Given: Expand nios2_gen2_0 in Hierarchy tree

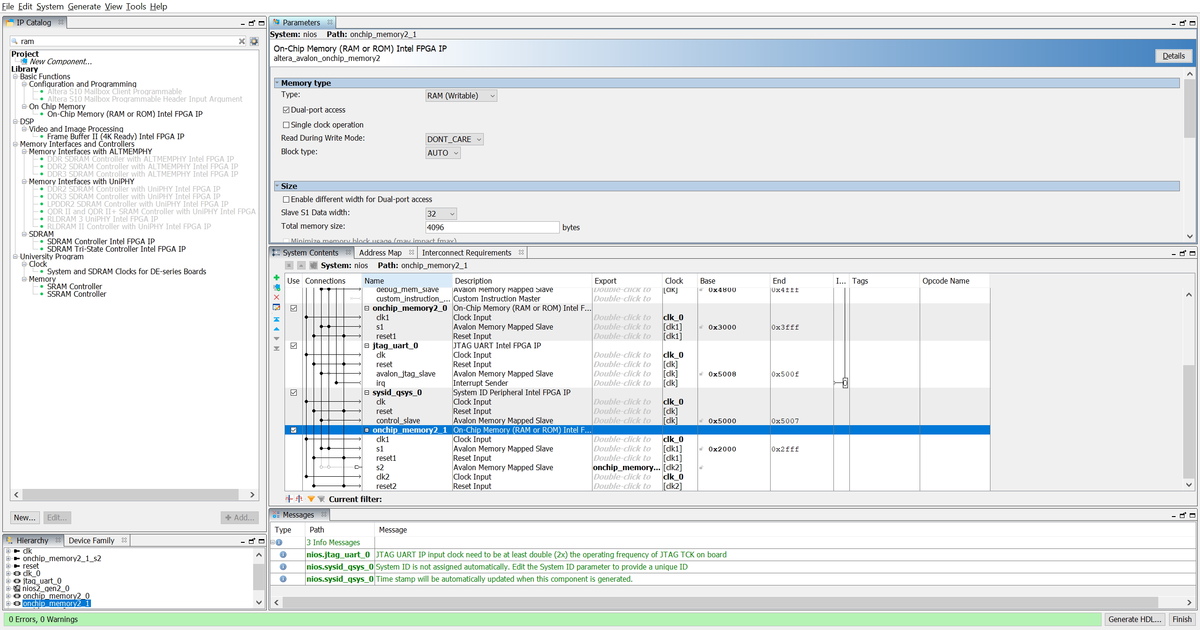Looking at the screenshot, I should pos(8,589).
